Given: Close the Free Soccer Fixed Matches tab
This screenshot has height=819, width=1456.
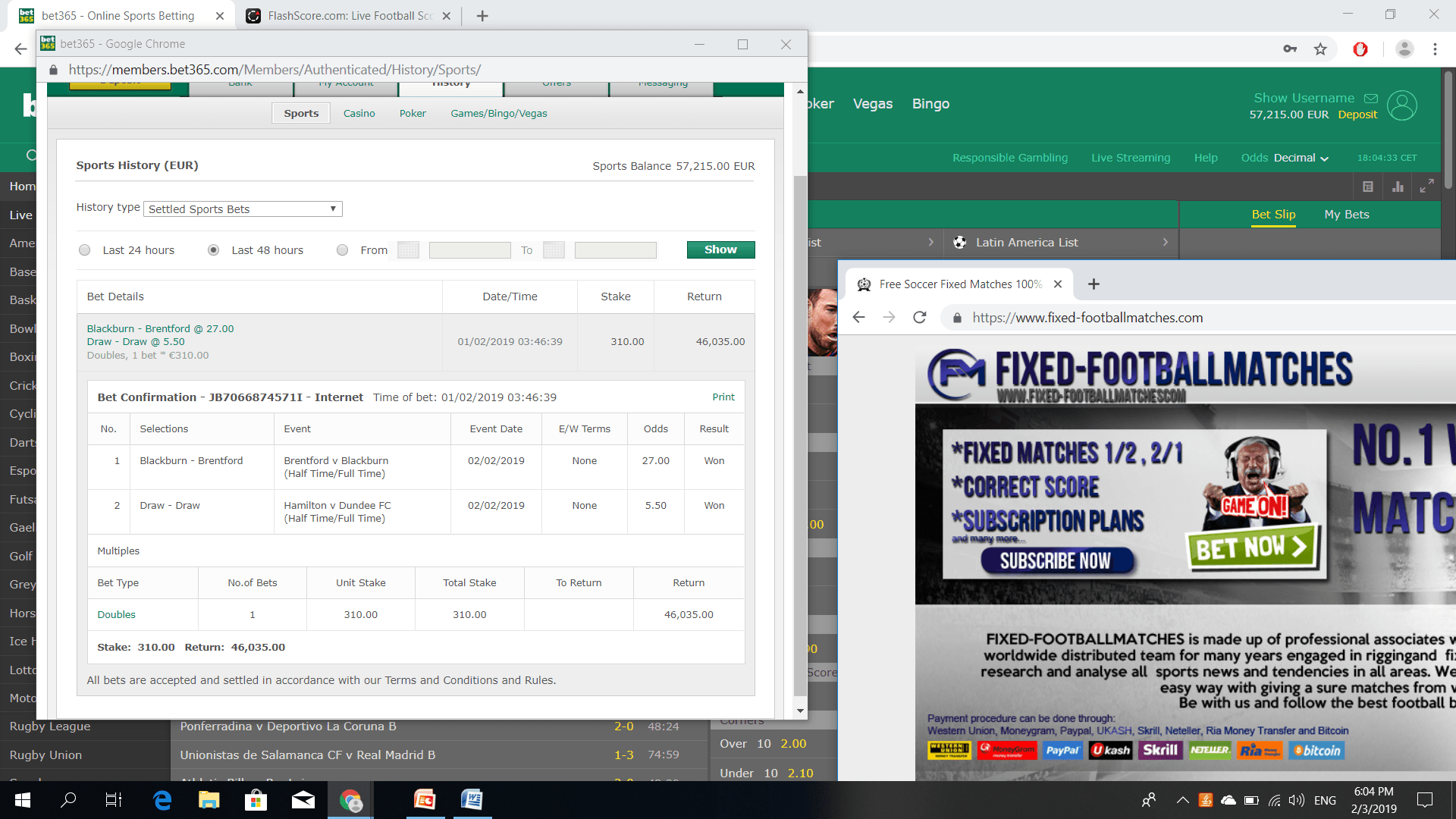Looking at the screenshot, I should (1058, 284).
